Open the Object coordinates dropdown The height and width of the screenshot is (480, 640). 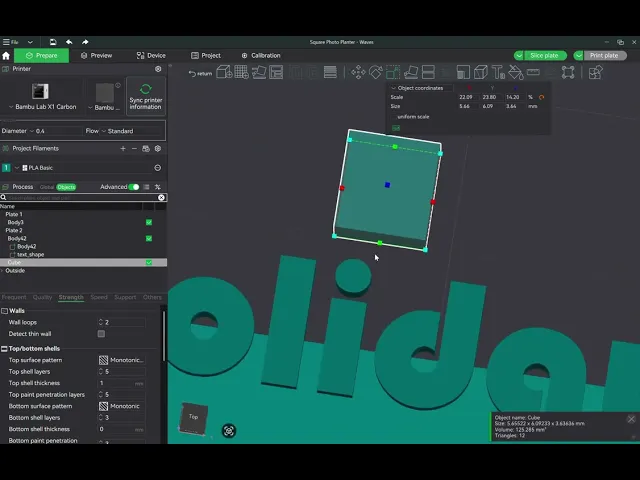click(420, 88)
